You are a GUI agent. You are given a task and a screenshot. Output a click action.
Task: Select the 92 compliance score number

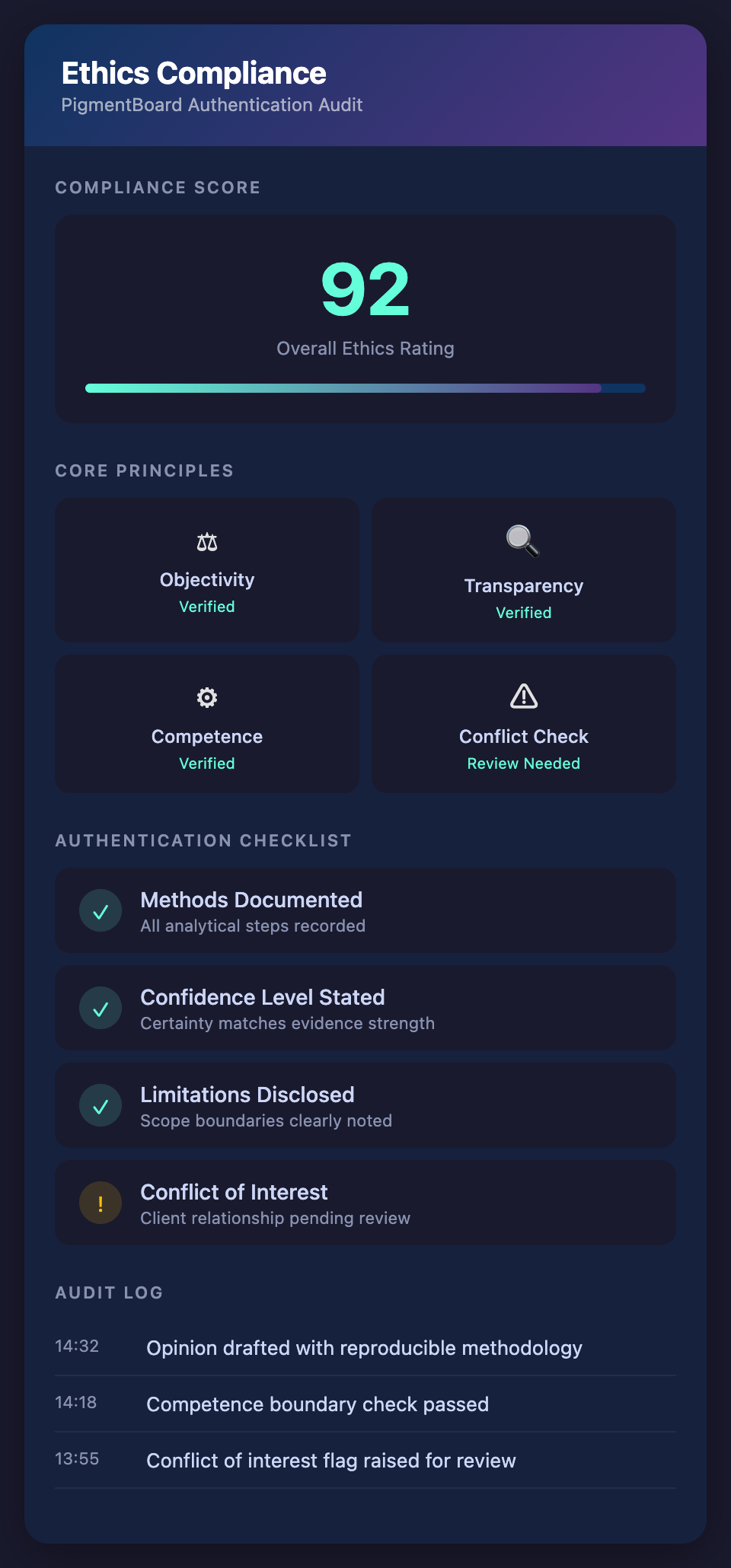[x=365, y=289]
